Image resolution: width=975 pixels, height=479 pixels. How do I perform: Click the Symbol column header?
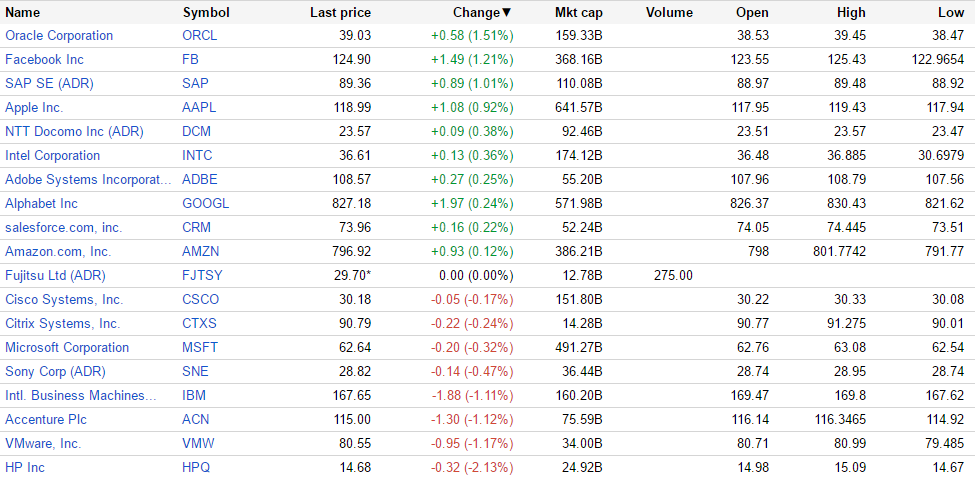(x=206, y=12)
